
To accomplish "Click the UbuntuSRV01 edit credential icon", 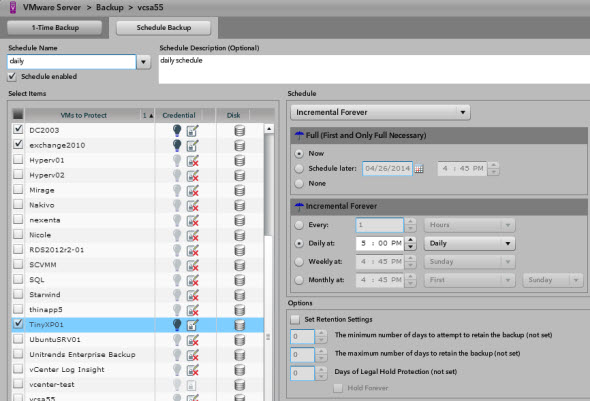I will pos(192,340).
